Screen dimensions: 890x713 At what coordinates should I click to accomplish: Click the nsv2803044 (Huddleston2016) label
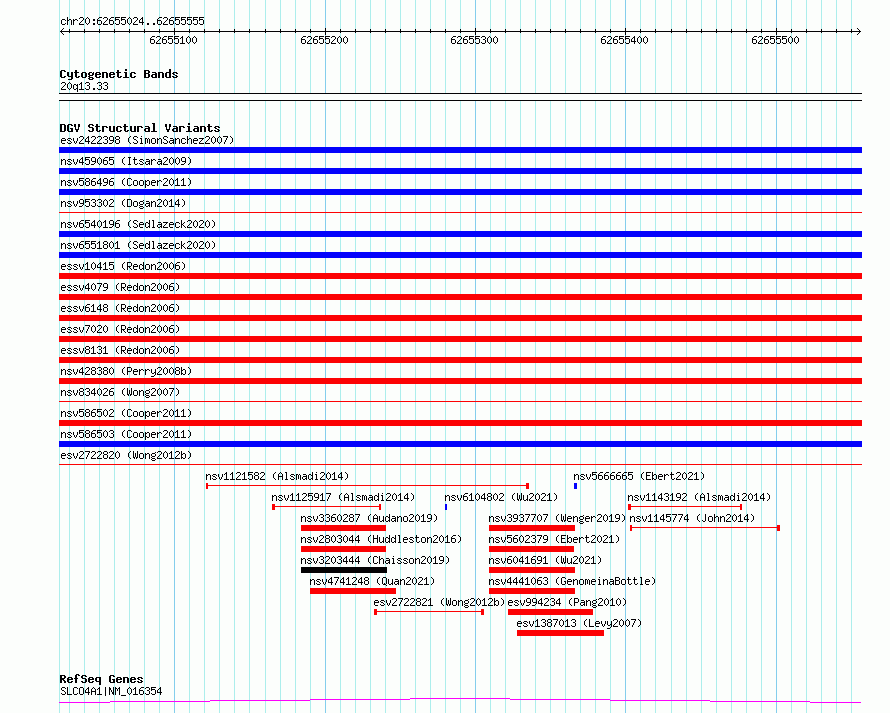381,539
